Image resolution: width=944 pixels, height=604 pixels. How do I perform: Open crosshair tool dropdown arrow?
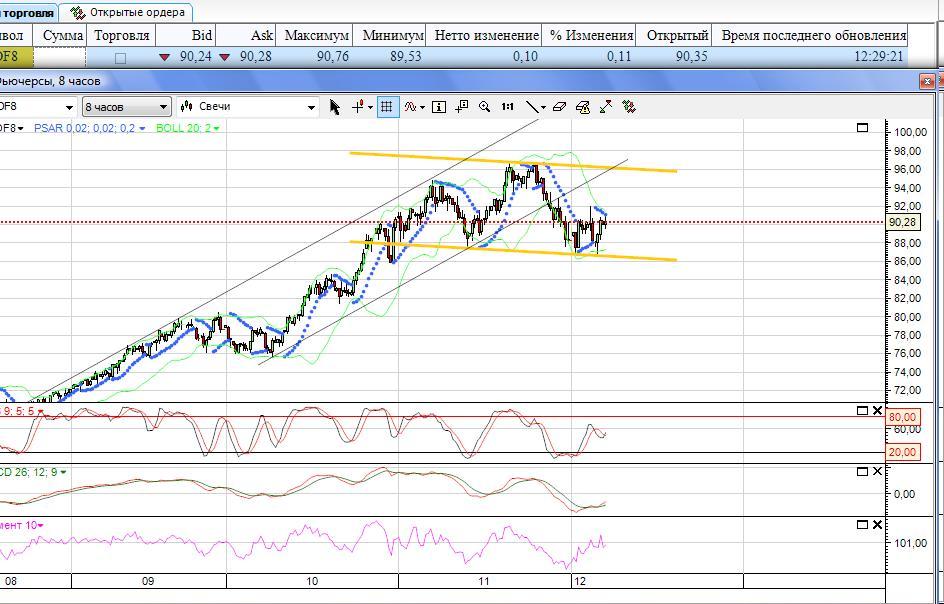(370, 108)
